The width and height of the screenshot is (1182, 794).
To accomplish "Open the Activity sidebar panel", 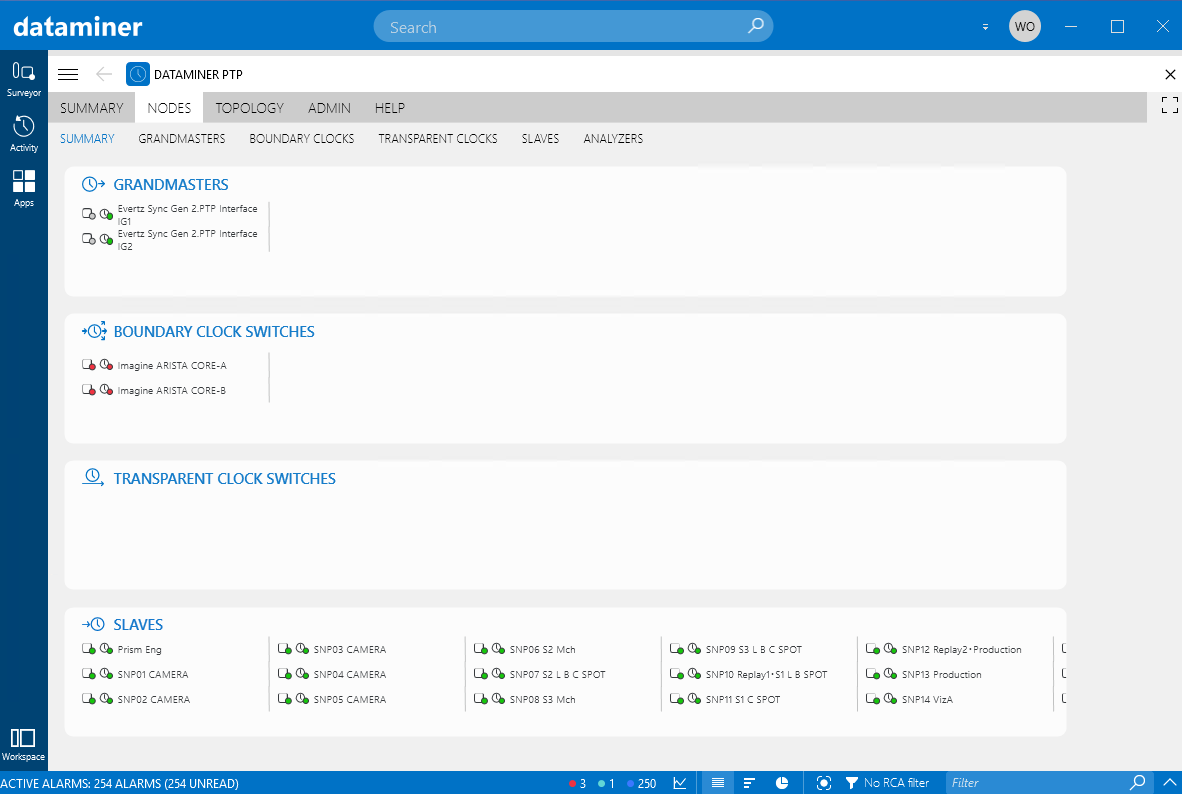I will [x=23, y=133].
